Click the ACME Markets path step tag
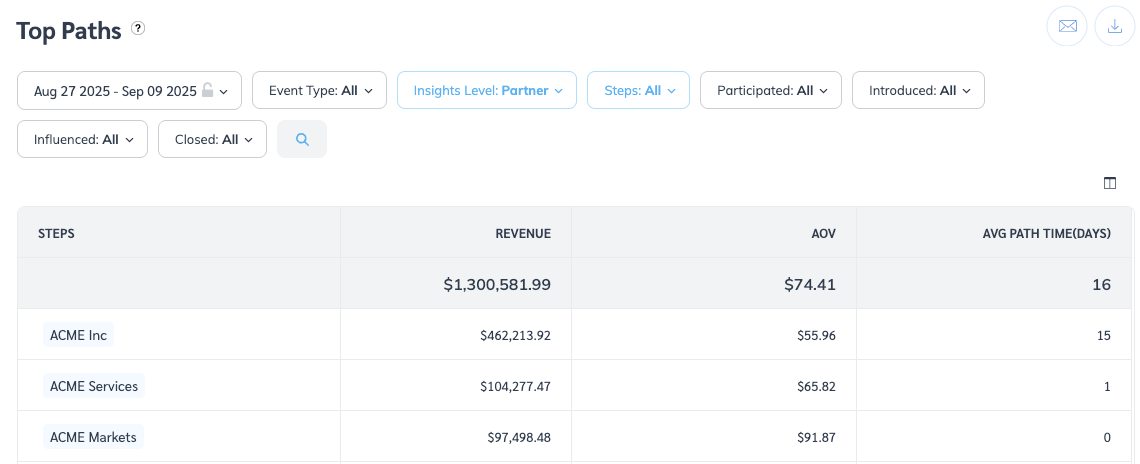The width and height of the screenshot is (1140, 464). coord(93,437)
